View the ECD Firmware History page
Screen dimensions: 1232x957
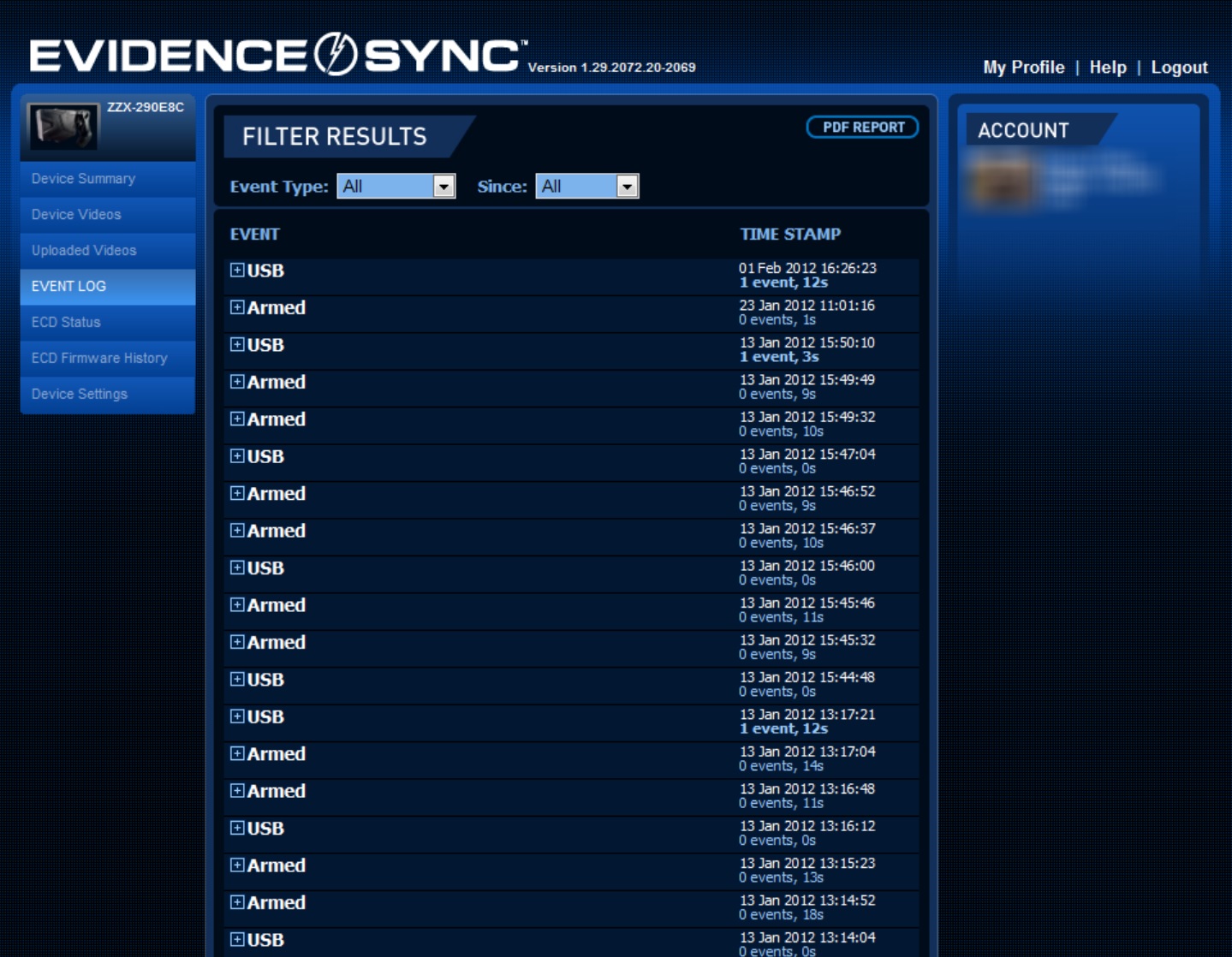click(x=100, y=359)
